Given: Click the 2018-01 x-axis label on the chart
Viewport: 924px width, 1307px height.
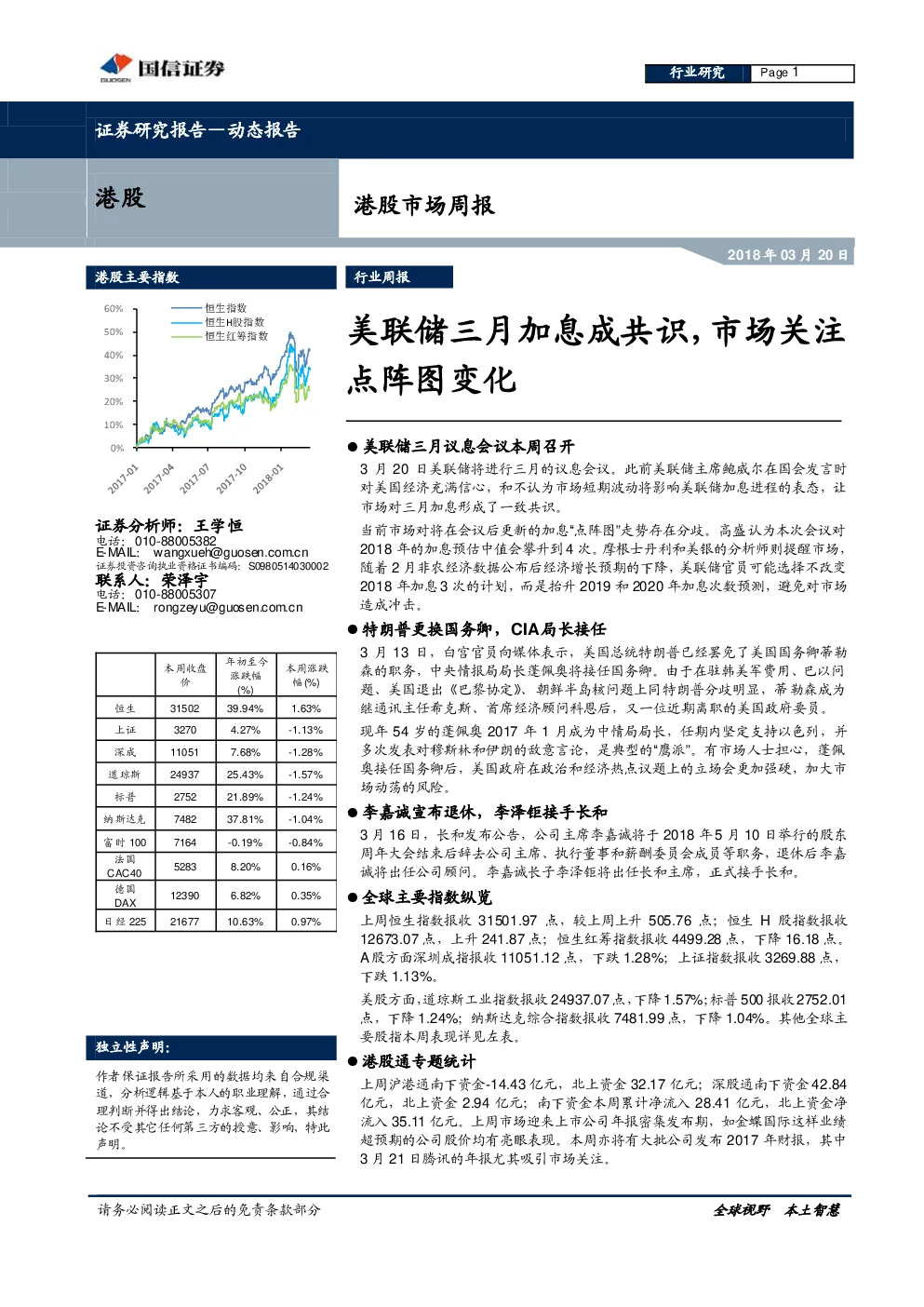Looking at the screenshot, I should [x=268, y=478].
